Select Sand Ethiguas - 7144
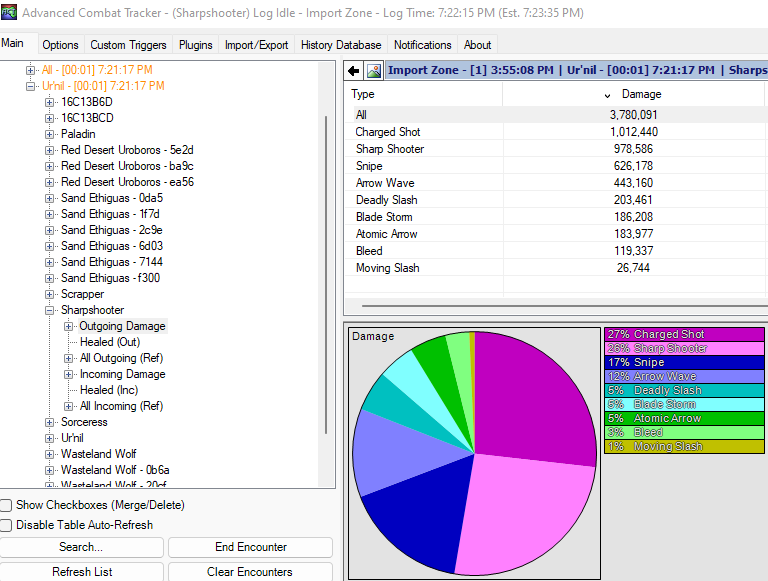The width and height of the screenshot is (768, 581). click(x=112, y=262)
